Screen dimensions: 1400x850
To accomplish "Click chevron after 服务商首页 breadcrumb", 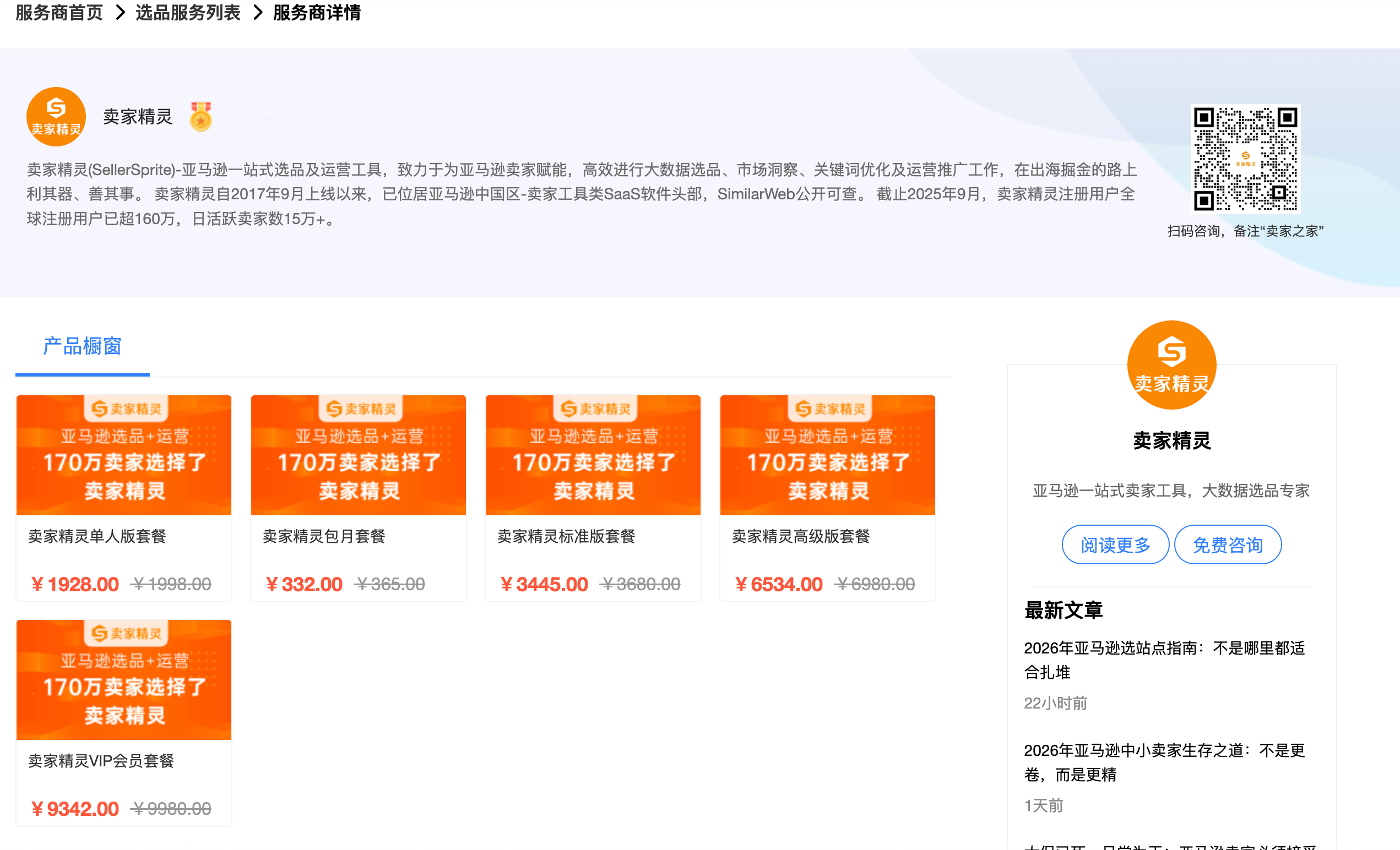I will click(120, 13).
